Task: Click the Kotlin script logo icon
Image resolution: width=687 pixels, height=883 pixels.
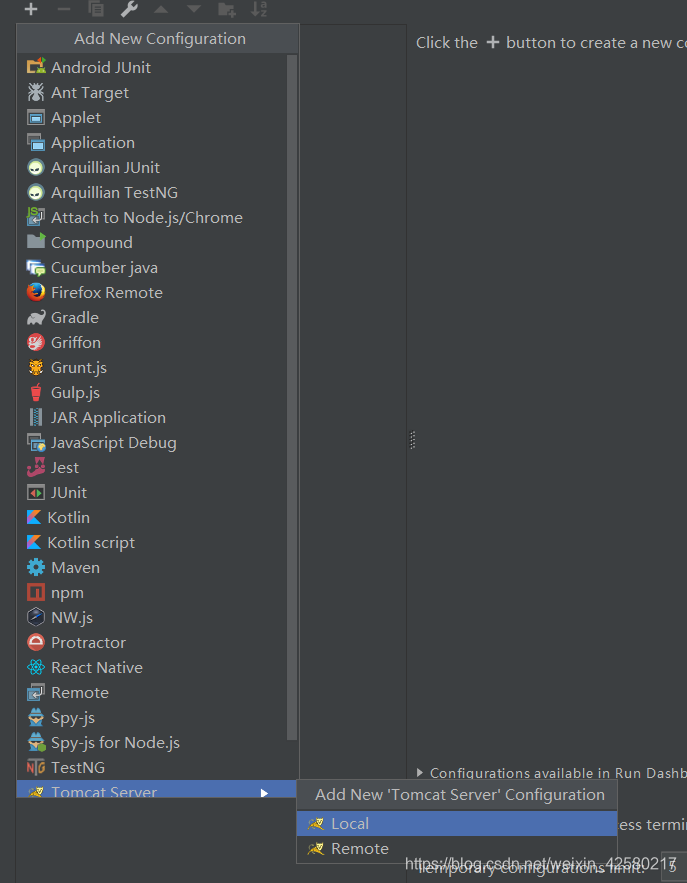Action: [x=34, y=542]
